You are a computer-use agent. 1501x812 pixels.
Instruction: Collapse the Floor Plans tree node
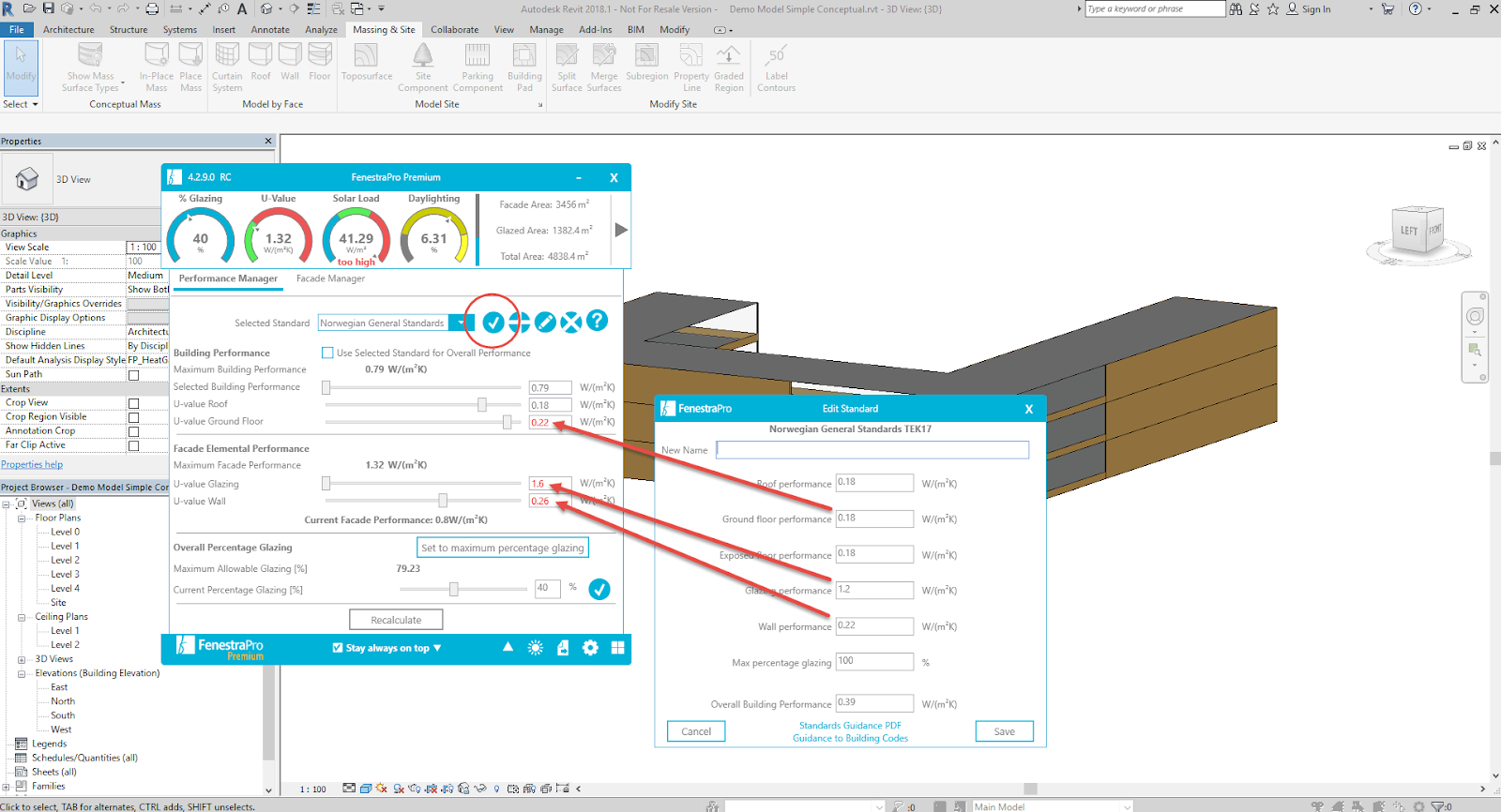point(22,518)
